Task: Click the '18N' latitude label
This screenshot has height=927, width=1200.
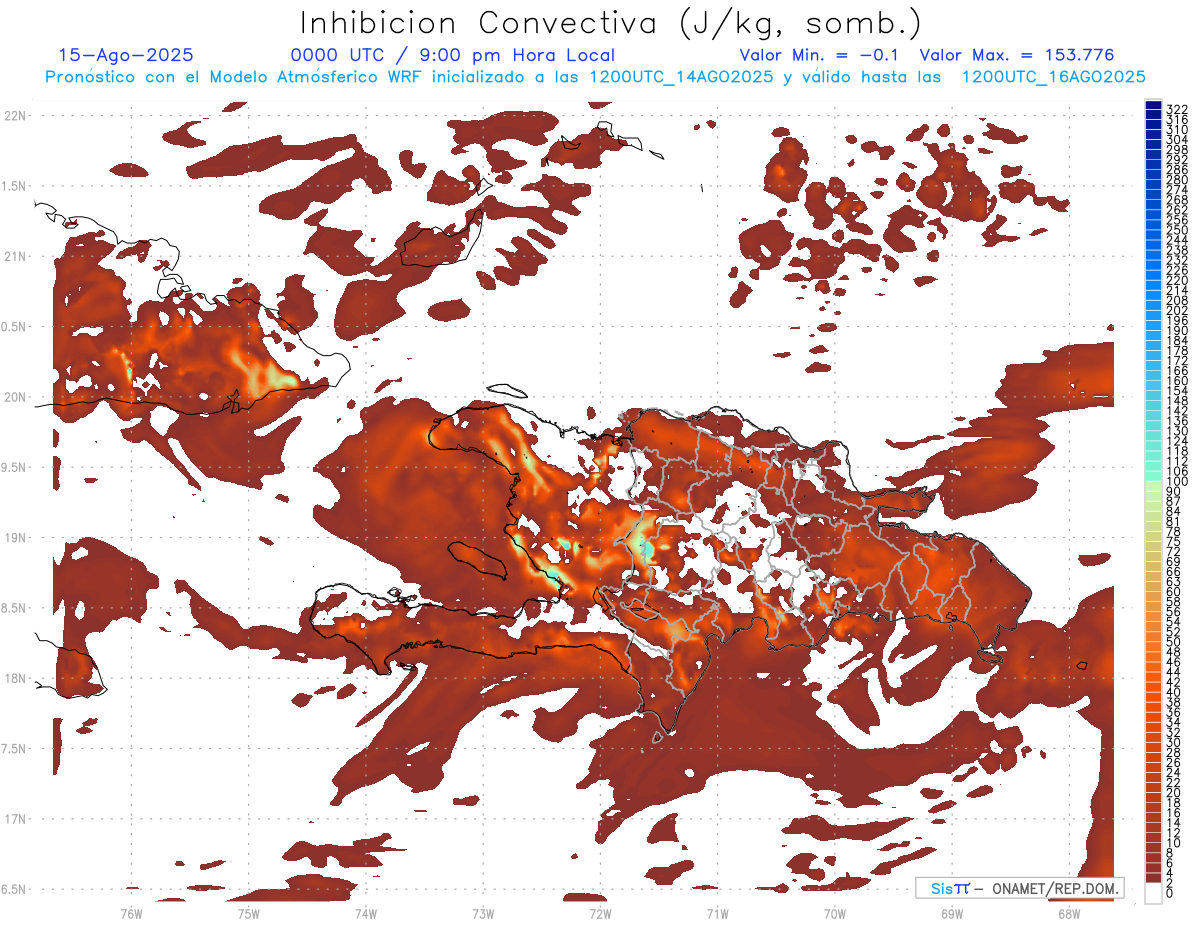Action: click(x=15, y=679)
